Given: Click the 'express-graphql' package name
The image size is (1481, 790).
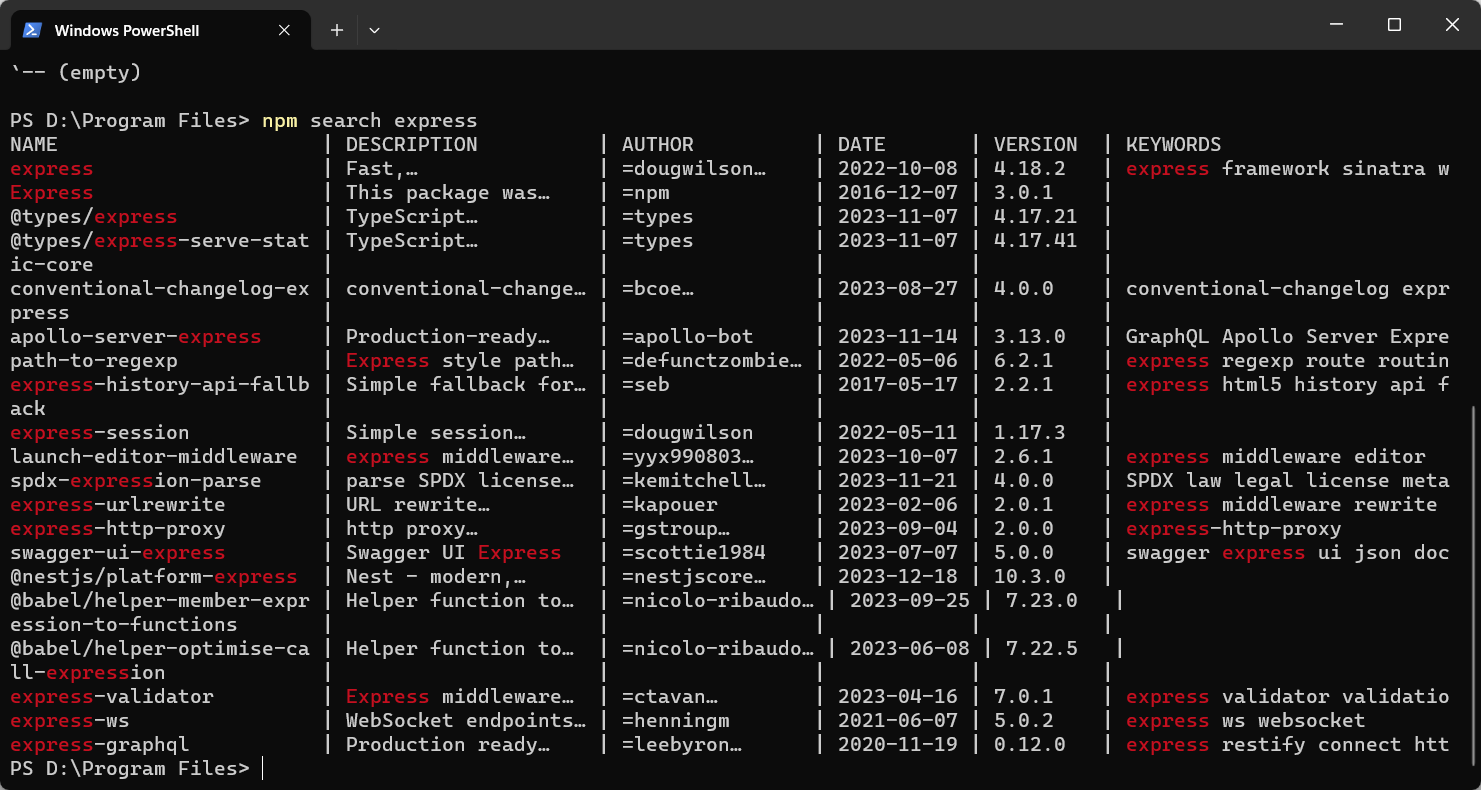Looking at the screenshot, I should click(x=100, y=745).
